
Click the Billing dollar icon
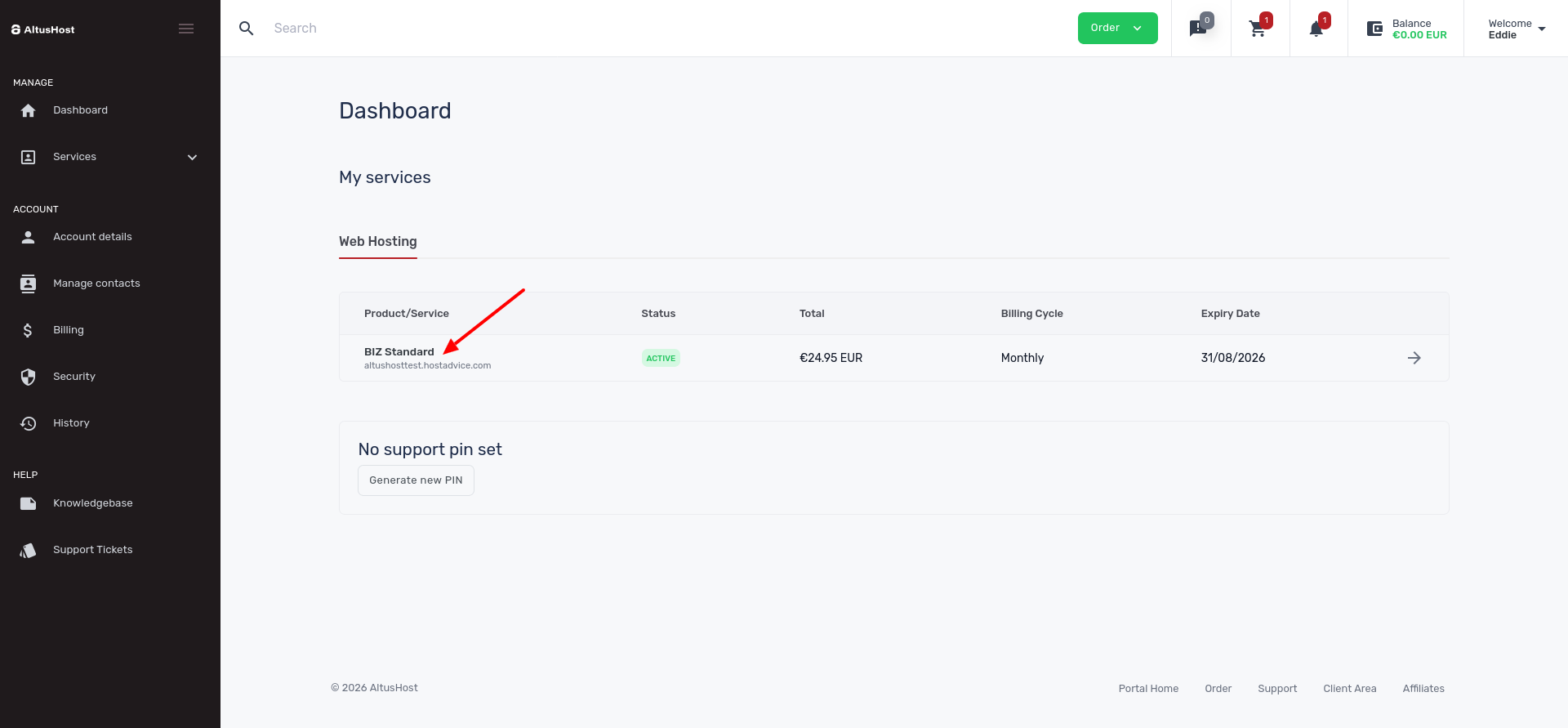(28, 330)
